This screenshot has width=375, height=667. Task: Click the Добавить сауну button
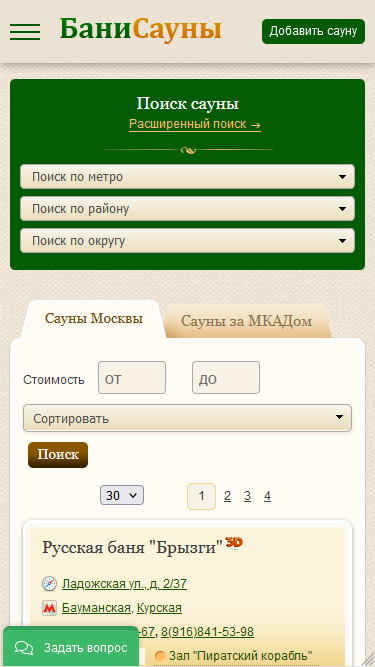(313, 31)
